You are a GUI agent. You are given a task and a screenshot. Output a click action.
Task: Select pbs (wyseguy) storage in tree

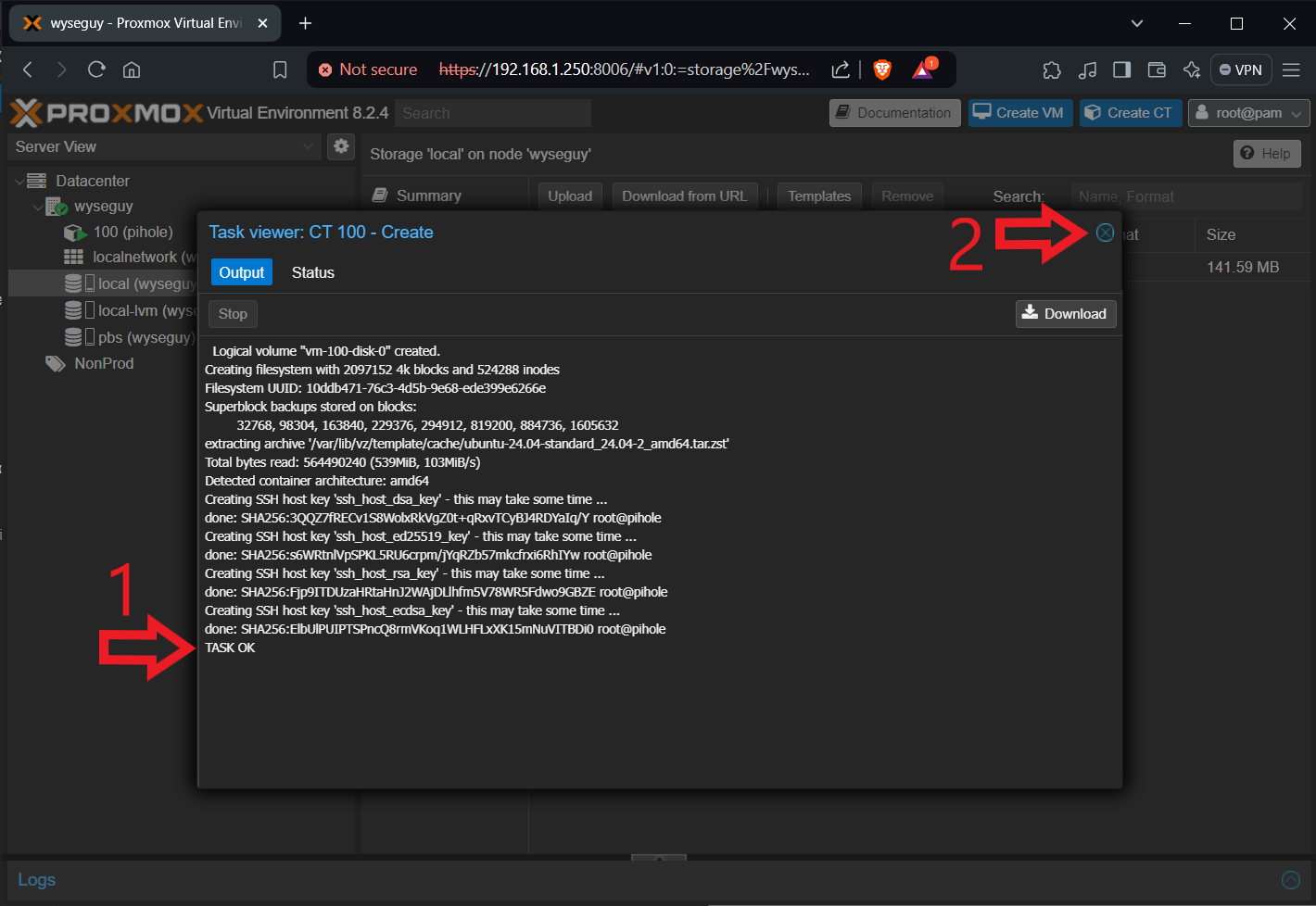tap(130, 337)
